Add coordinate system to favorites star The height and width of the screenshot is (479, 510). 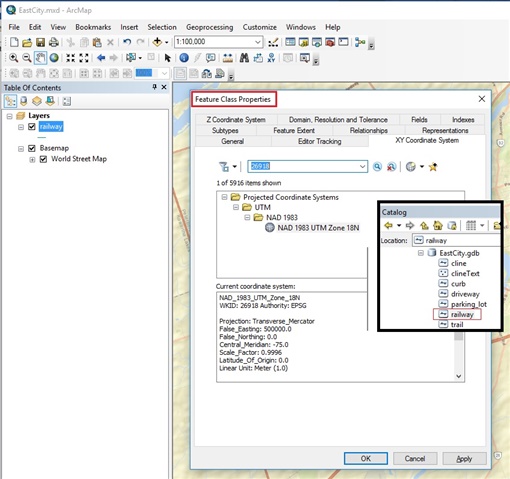433,167
